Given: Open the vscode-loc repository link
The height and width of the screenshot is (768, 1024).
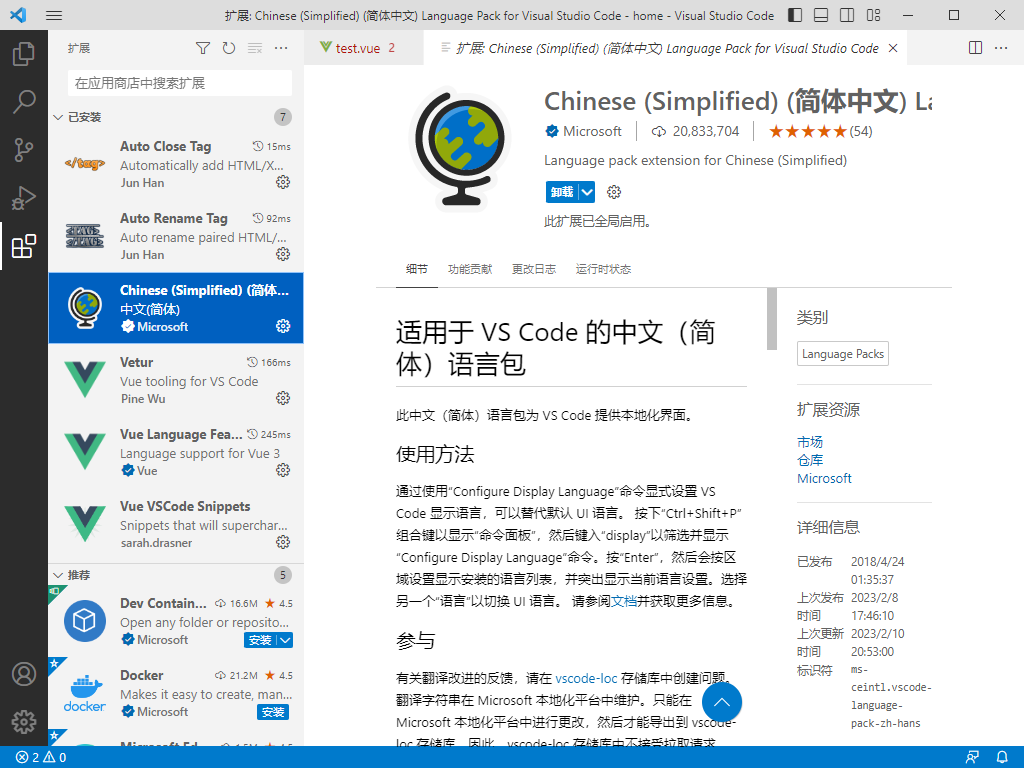Looking at the screenshot, I should coord(586,678).
